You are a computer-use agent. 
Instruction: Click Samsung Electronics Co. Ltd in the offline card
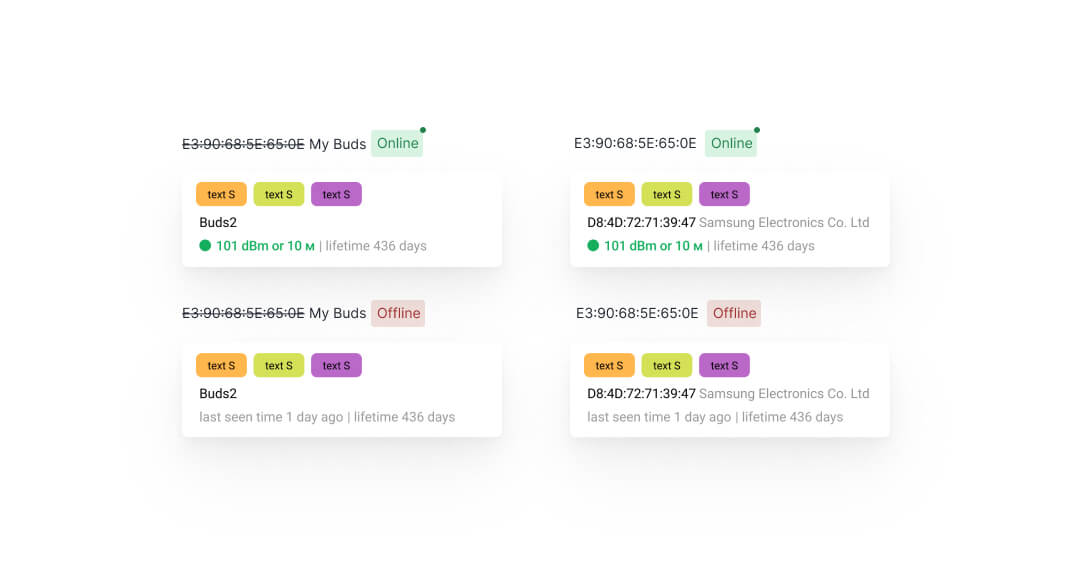[x=784, y=394]
